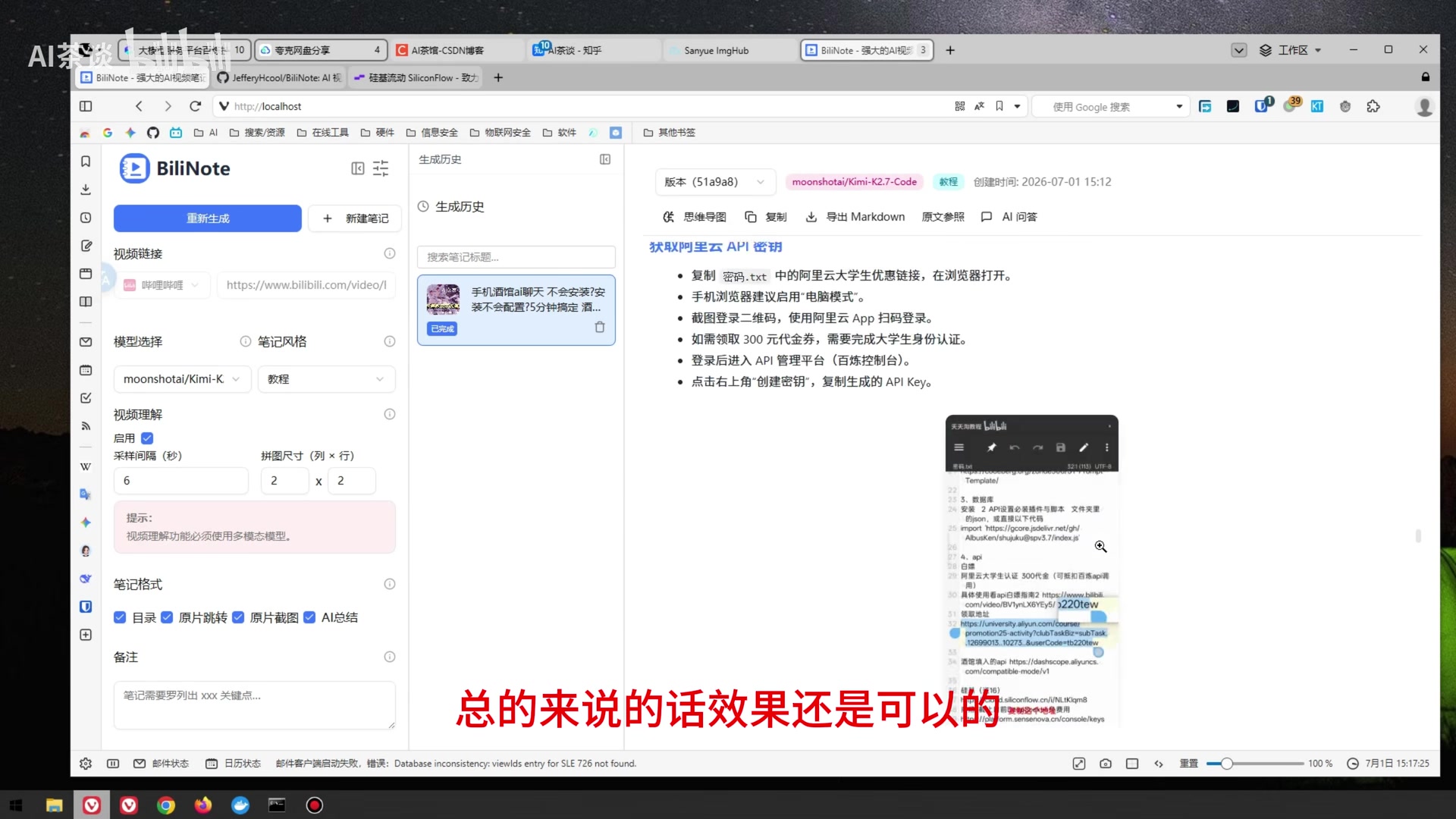Open the 哔哩哔哩 platform dropdown
The width and height of the screenshot is (1456, 819).
click(x=162, y=285)
